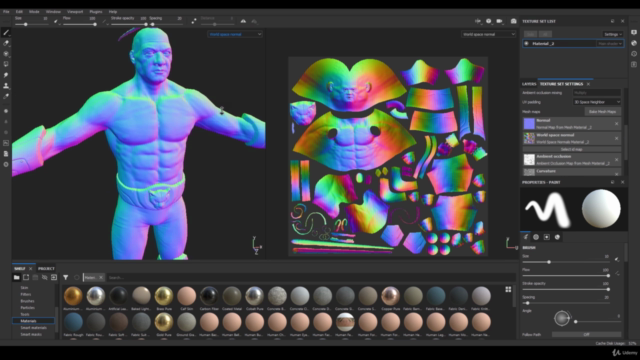Viewport: 640px width, 360px height.
Task: Clear the Materials filter tag in Shelf search
Action: (x=101, y=278)
